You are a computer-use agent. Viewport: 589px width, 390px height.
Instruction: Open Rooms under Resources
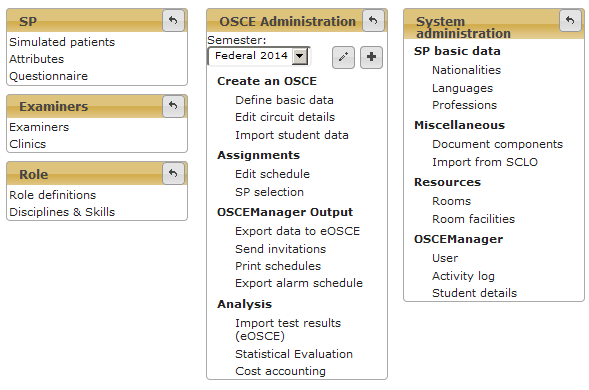(x=451, y=201)
